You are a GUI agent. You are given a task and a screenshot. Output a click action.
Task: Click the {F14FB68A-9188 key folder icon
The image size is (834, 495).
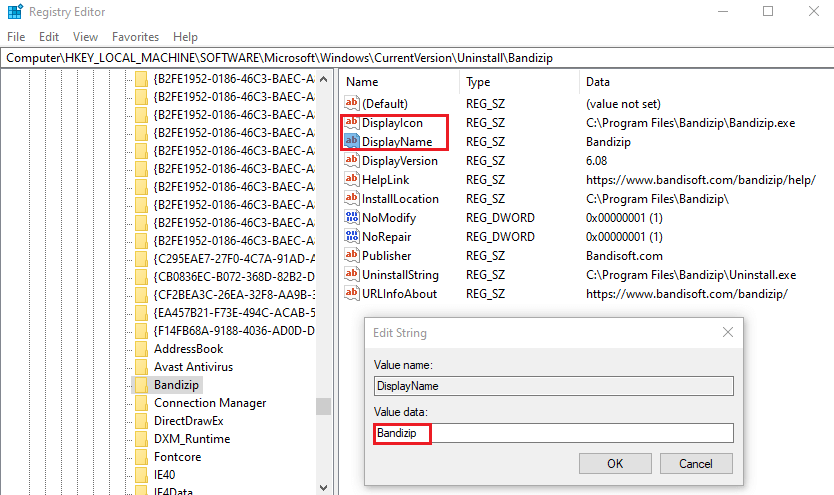pyautogui.click(x=141, y=331)
